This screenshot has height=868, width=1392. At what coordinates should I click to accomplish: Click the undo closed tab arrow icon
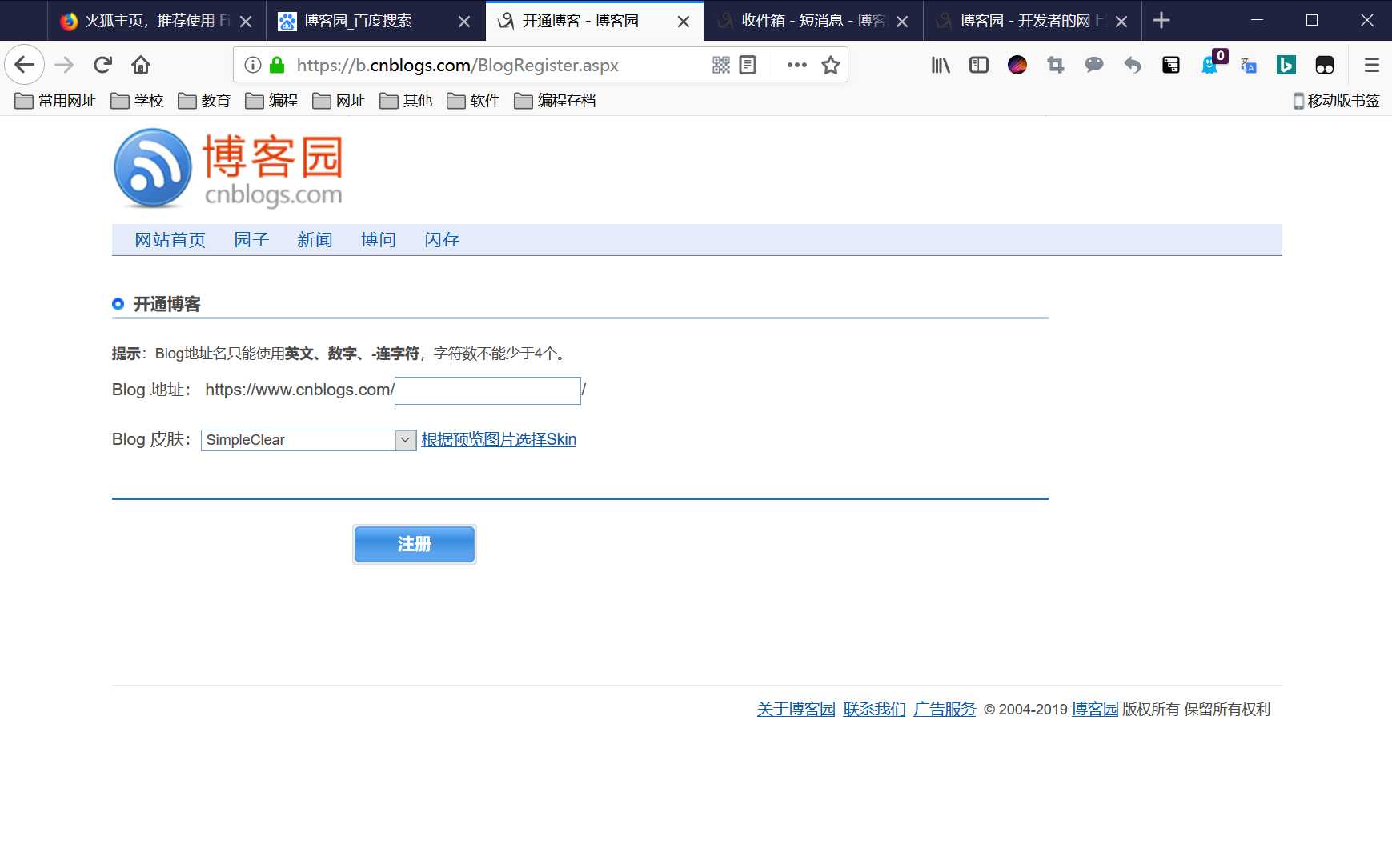click(x=1133, y=65)
